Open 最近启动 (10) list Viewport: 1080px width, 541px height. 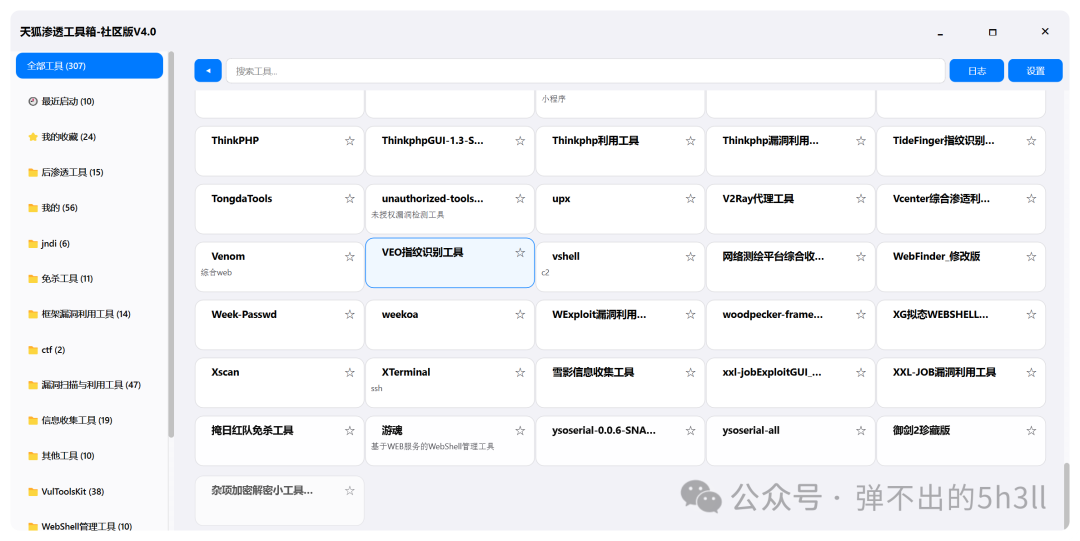click(x=90, y=101)
